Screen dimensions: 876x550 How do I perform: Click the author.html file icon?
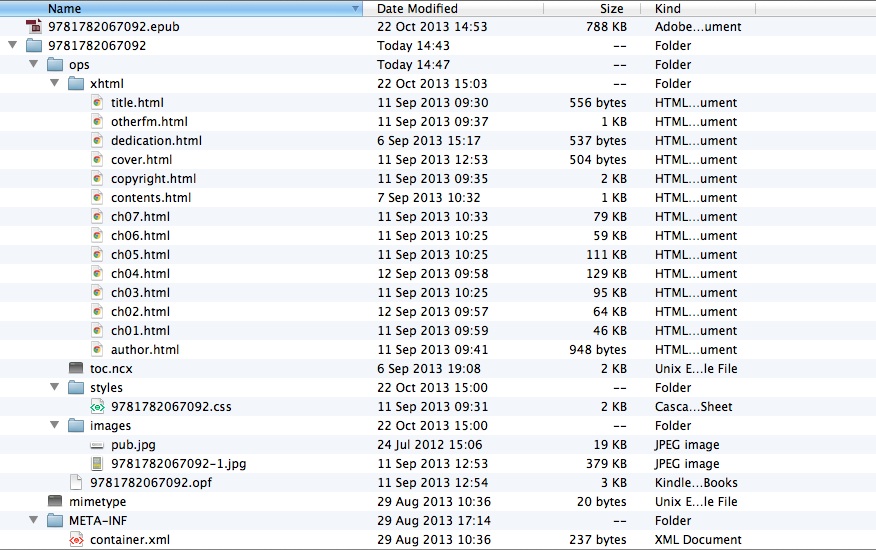(x=97, y=349)
